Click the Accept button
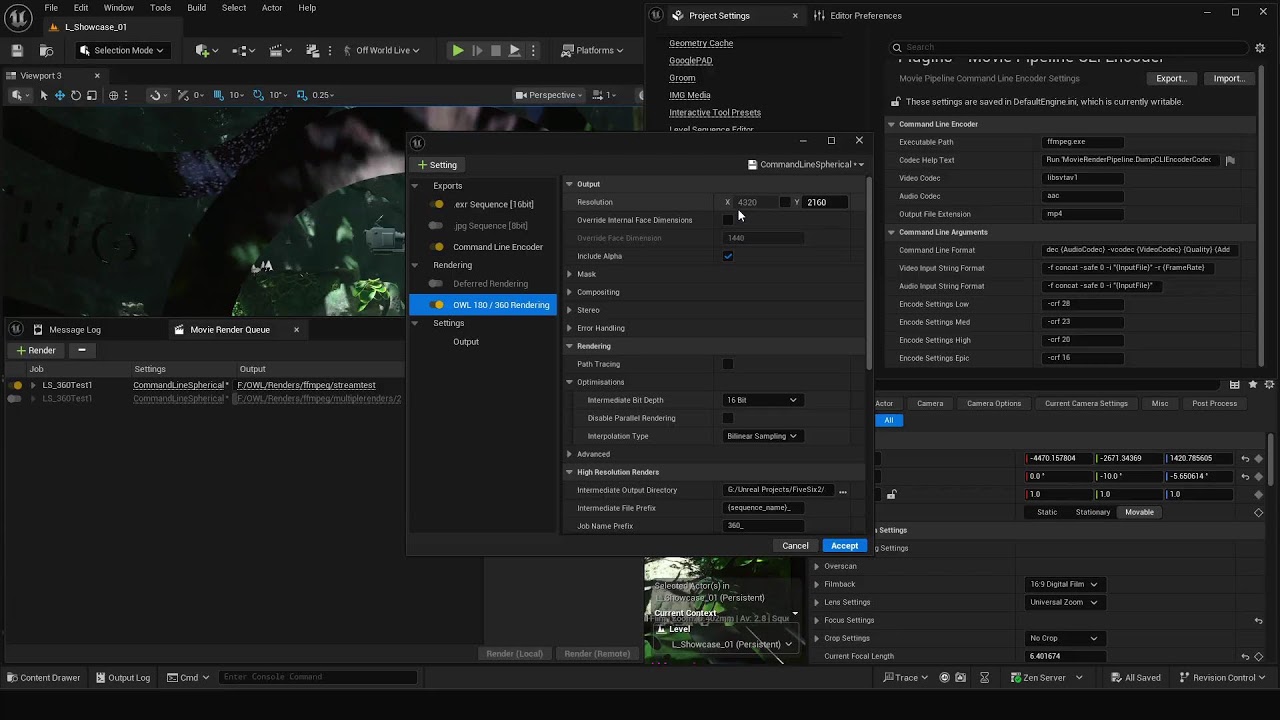This screenshot has height=720, width=1280. (x=844, y=546)
